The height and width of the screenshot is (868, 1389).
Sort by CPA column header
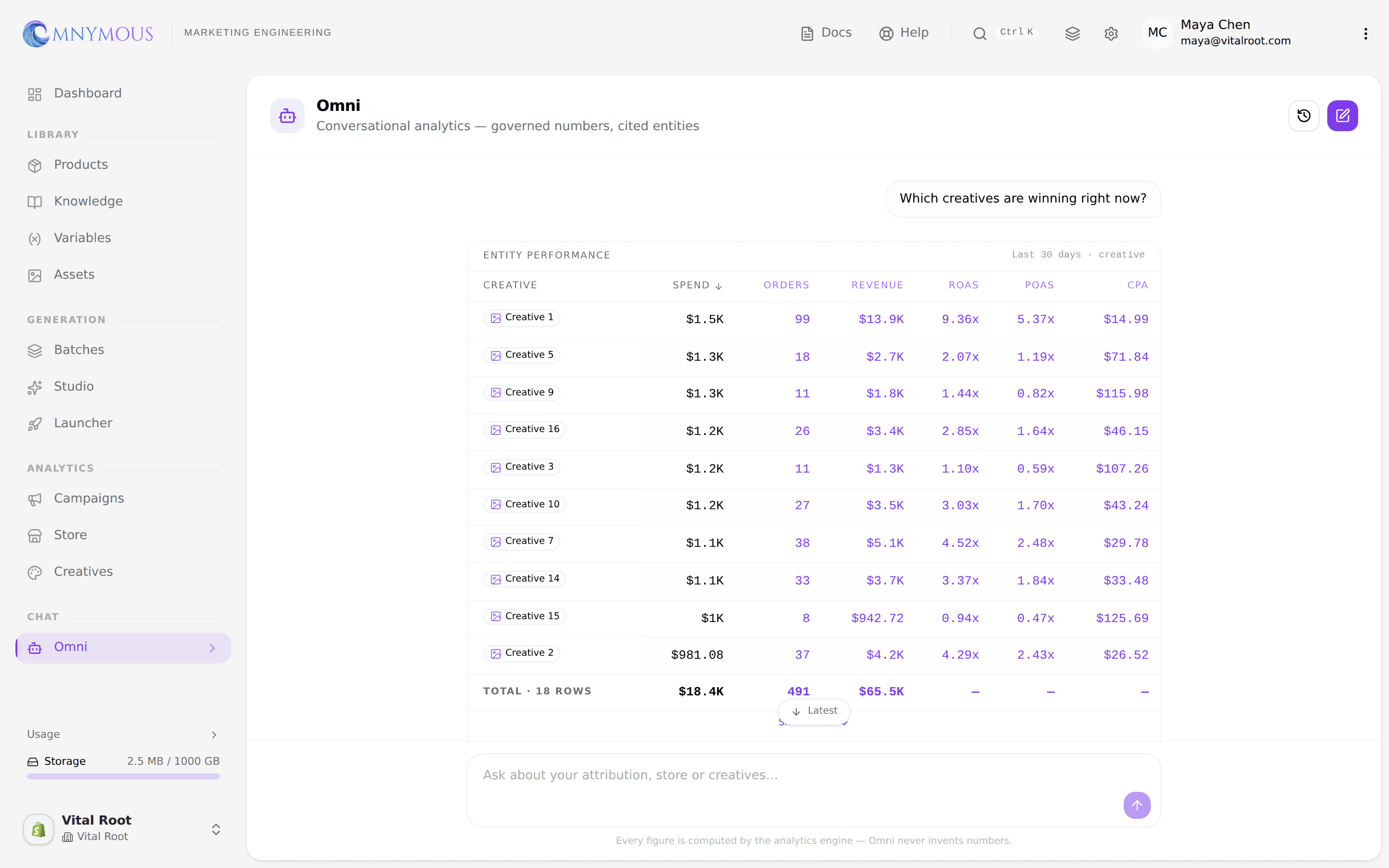coord(1137,285)
